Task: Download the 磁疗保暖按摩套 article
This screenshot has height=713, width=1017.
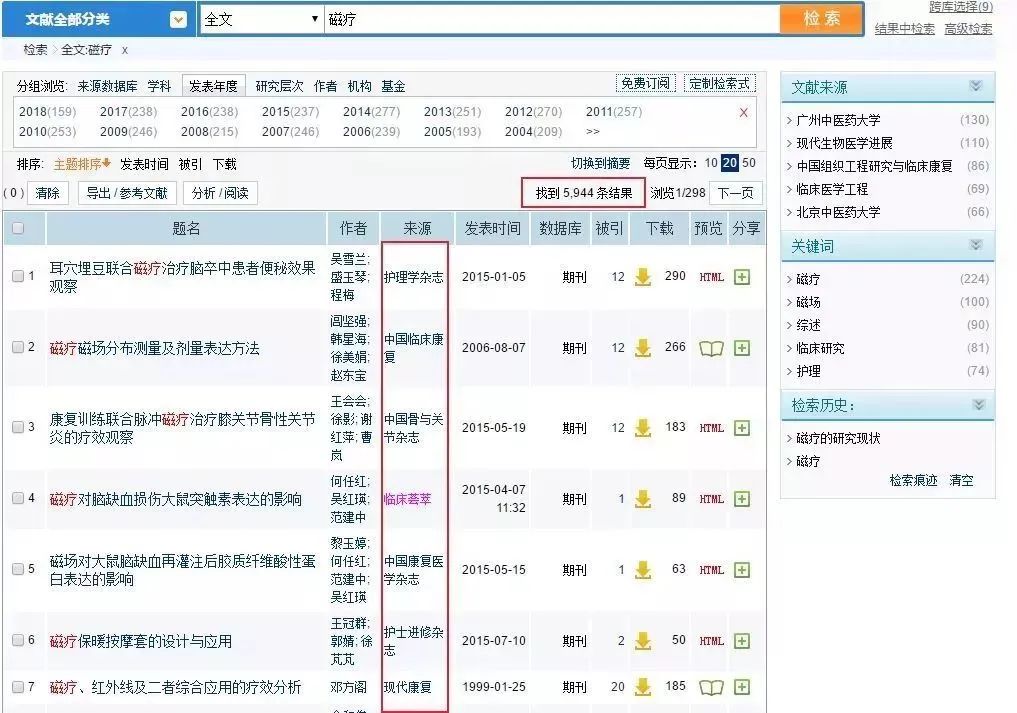Action: [x=645, y=638]
